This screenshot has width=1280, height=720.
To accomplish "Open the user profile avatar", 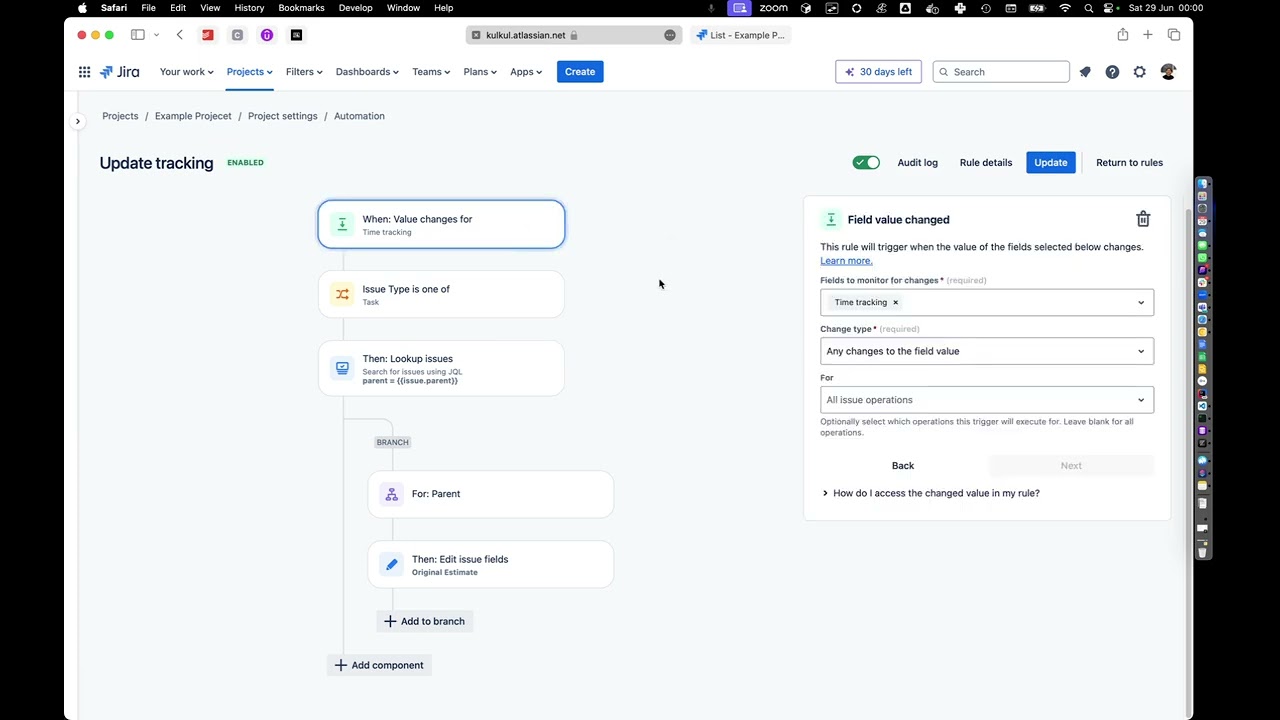I will (x=1168, y=72).
